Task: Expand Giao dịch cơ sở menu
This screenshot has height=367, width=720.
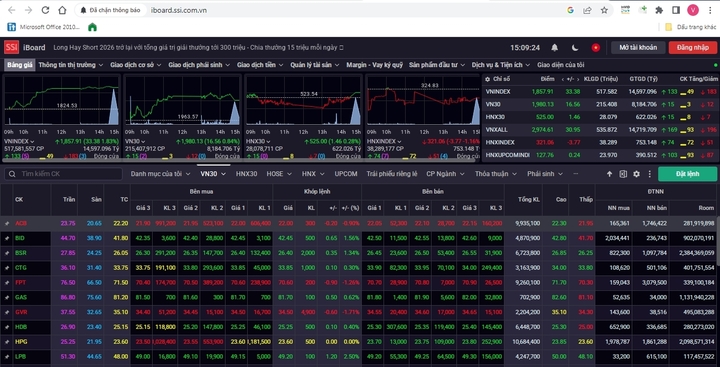Action: coord(136,65)
